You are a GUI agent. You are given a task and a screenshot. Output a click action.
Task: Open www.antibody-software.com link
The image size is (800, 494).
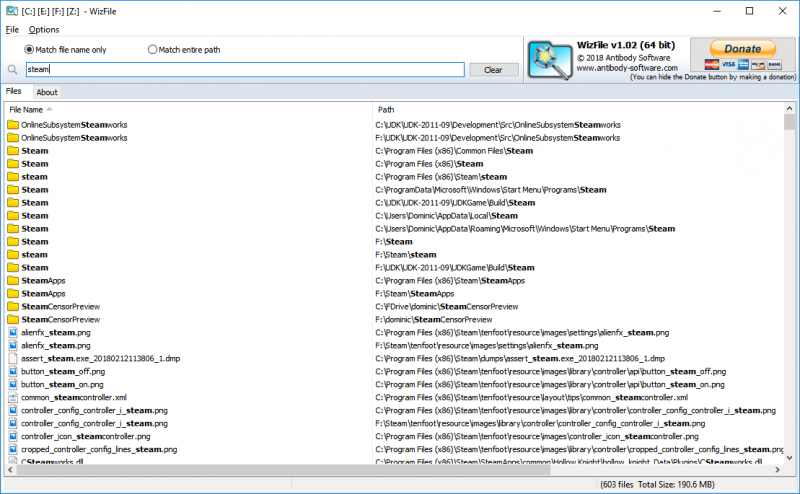coord(627,68)
